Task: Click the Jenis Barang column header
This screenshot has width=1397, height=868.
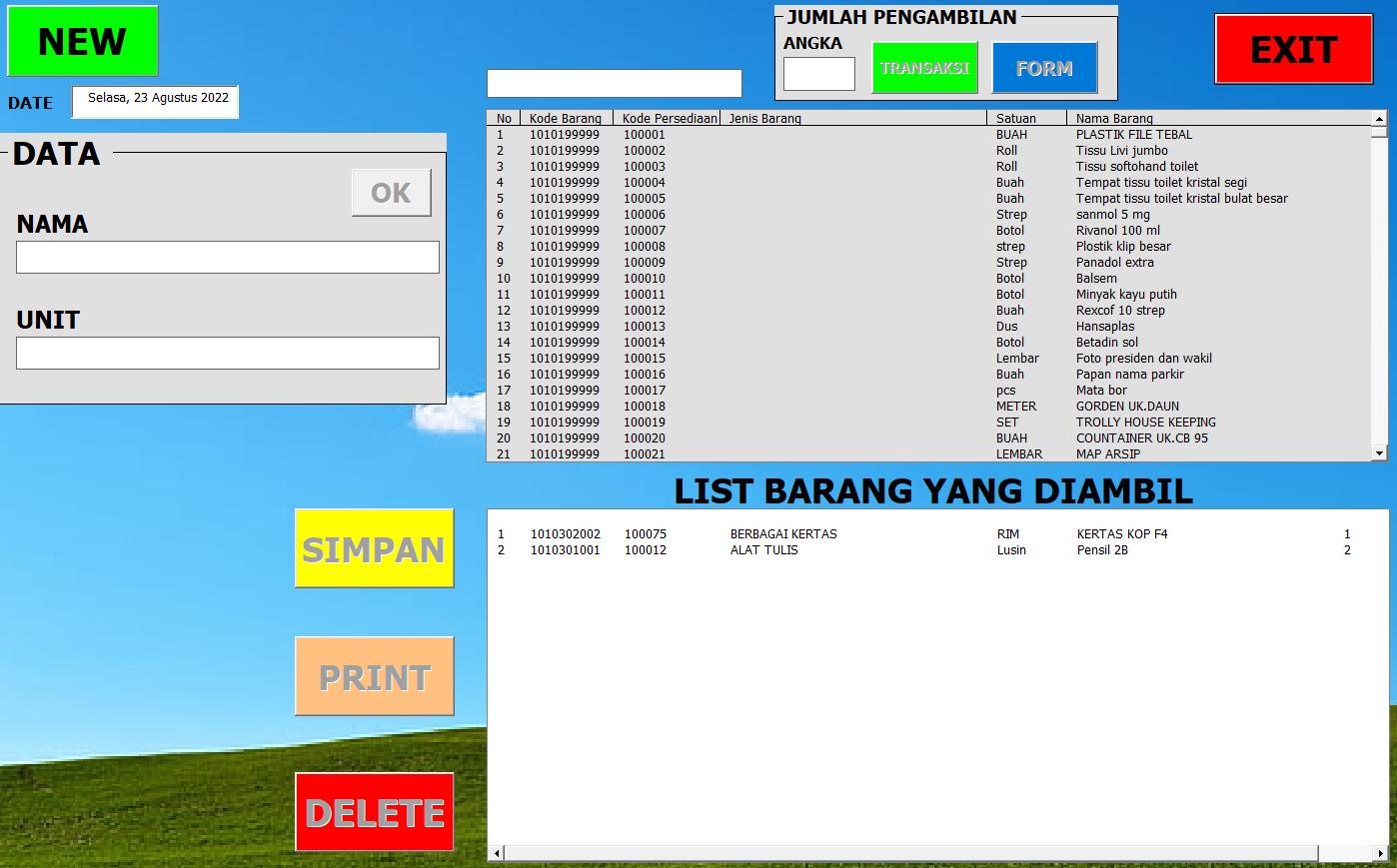Action: (853, 118)
